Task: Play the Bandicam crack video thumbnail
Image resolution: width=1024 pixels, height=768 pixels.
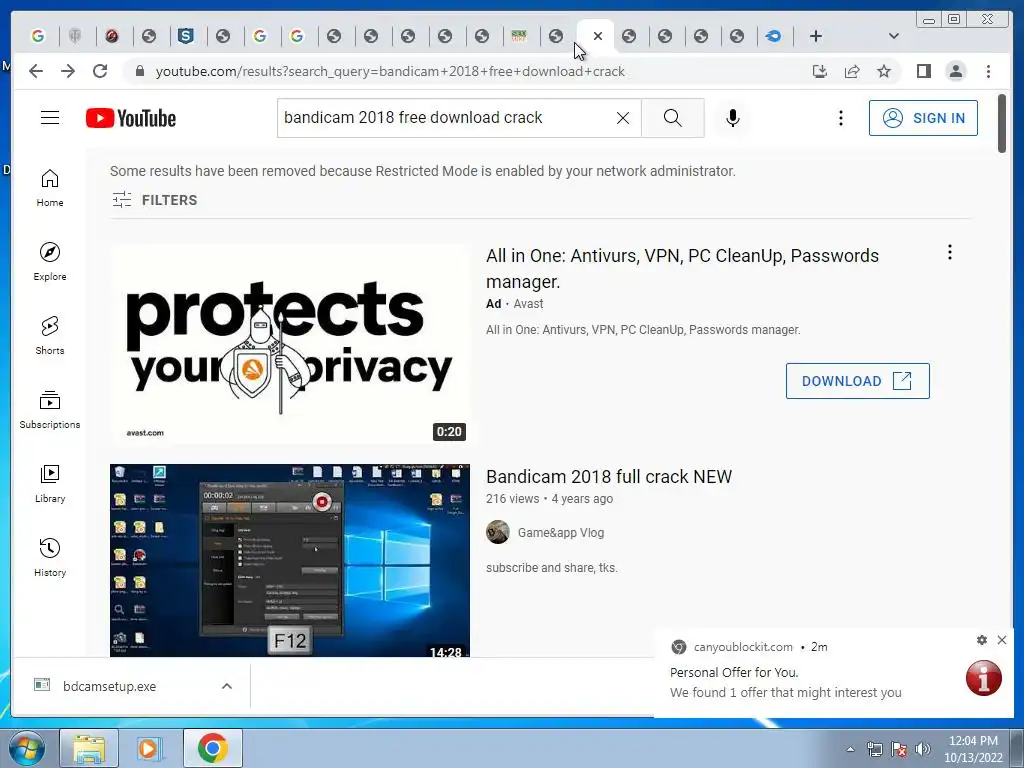Action: point(289,560)
